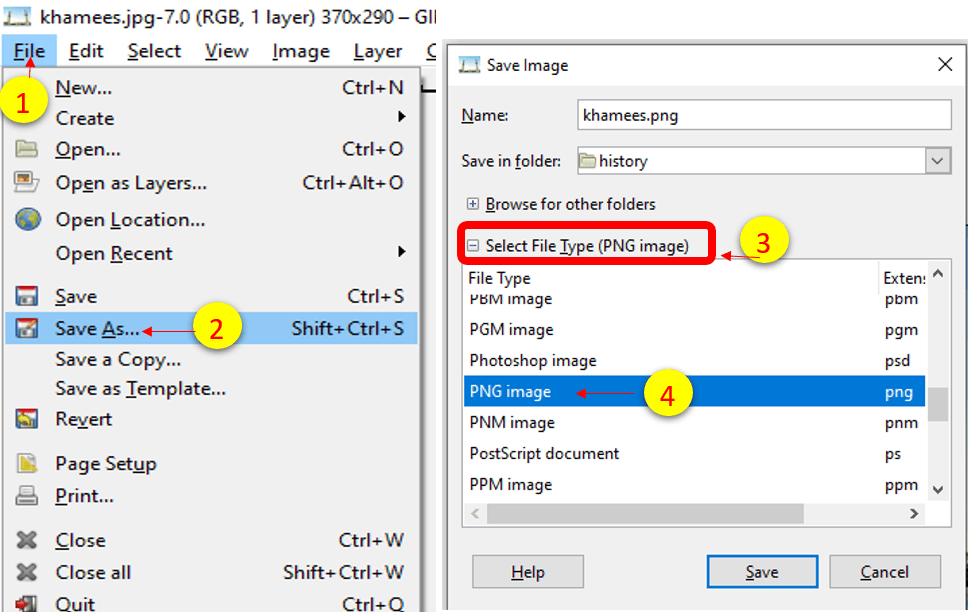Close the Save Image dialog
The width and height of the screenshot is (968, 612).
point(945,64)
